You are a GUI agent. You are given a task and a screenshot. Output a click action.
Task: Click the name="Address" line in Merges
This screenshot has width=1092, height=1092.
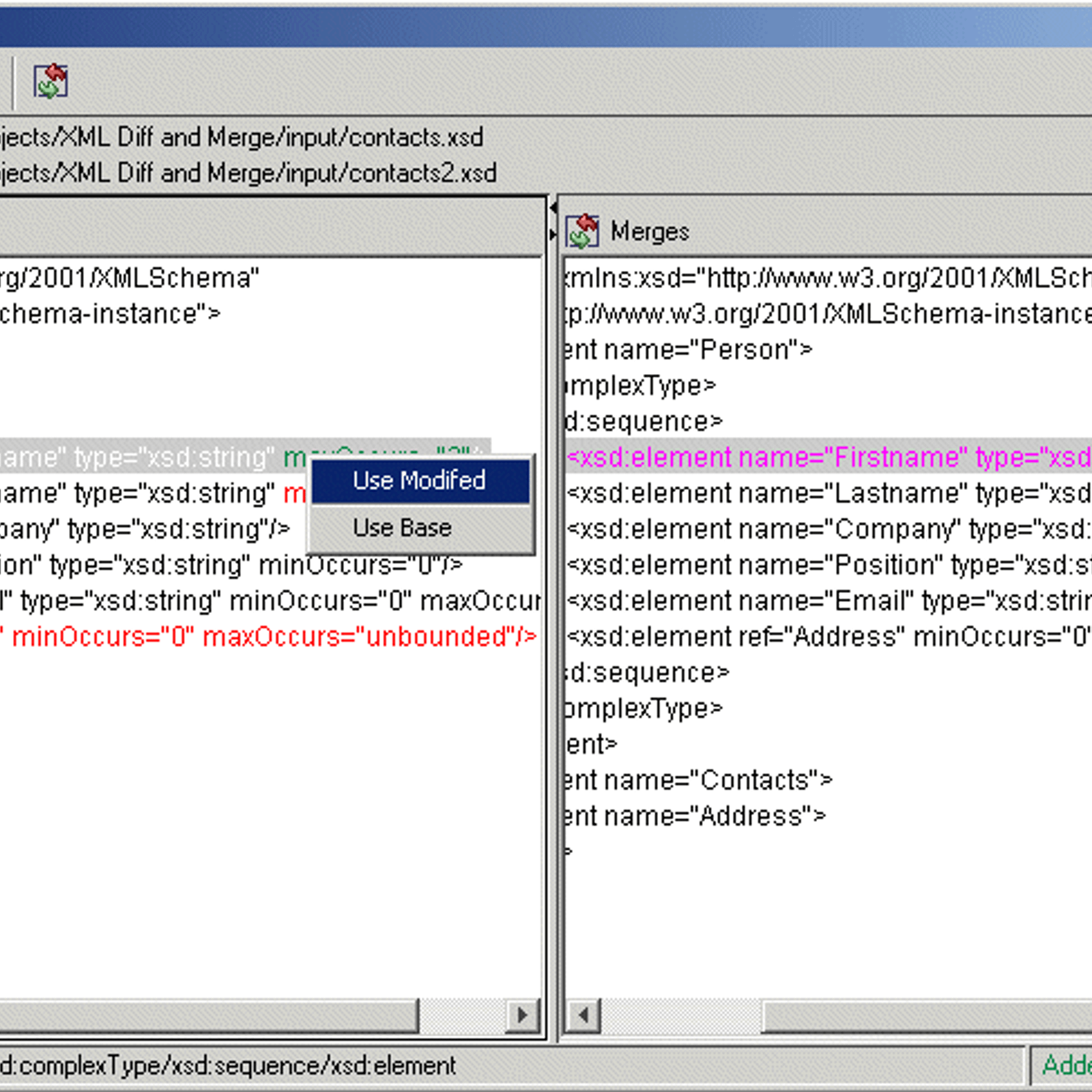tap(695, 816)
